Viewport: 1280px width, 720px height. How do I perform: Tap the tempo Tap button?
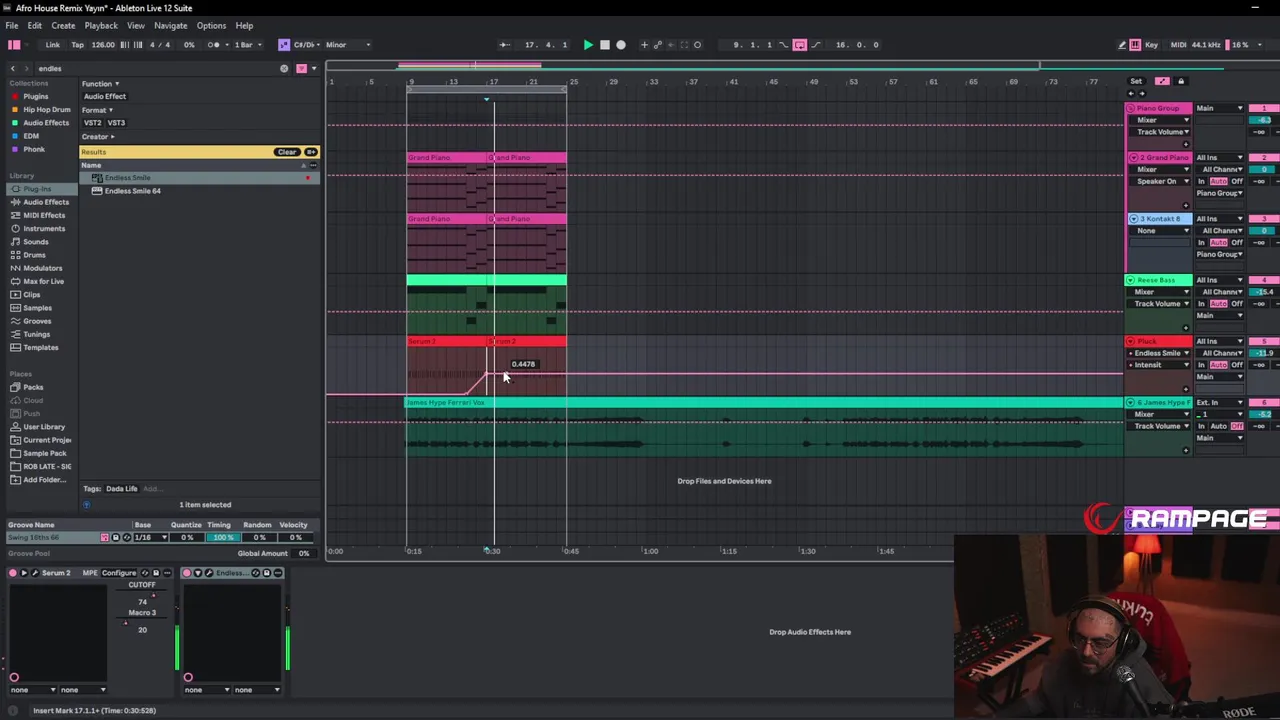[77, 44]
